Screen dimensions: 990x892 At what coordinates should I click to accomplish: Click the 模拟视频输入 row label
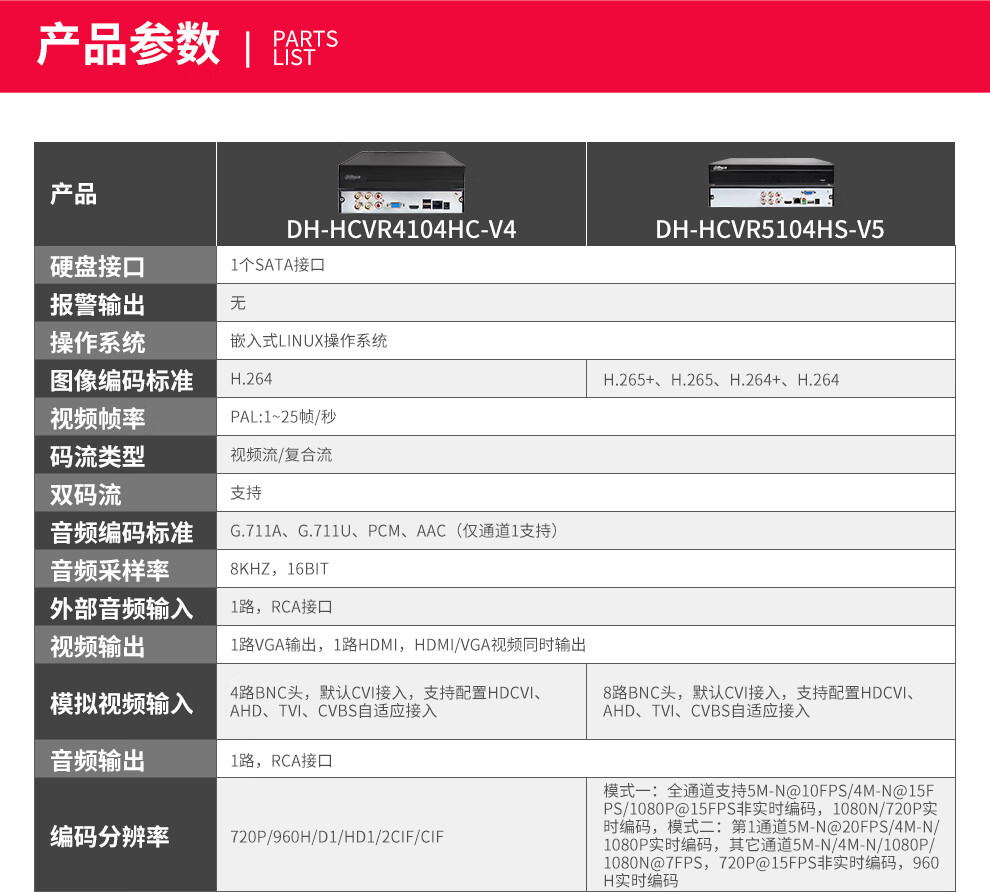click(x=122, y=703)
